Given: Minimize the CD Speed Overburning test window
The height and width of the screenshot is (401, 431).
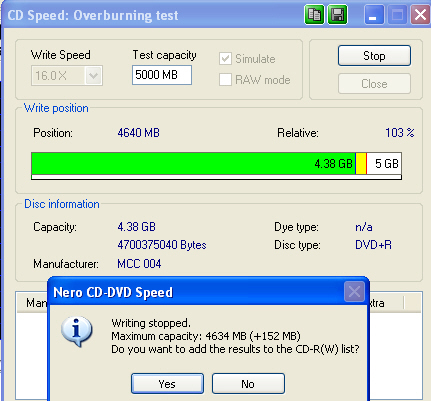Looking at the screenshot, I should tap(374, 15).
